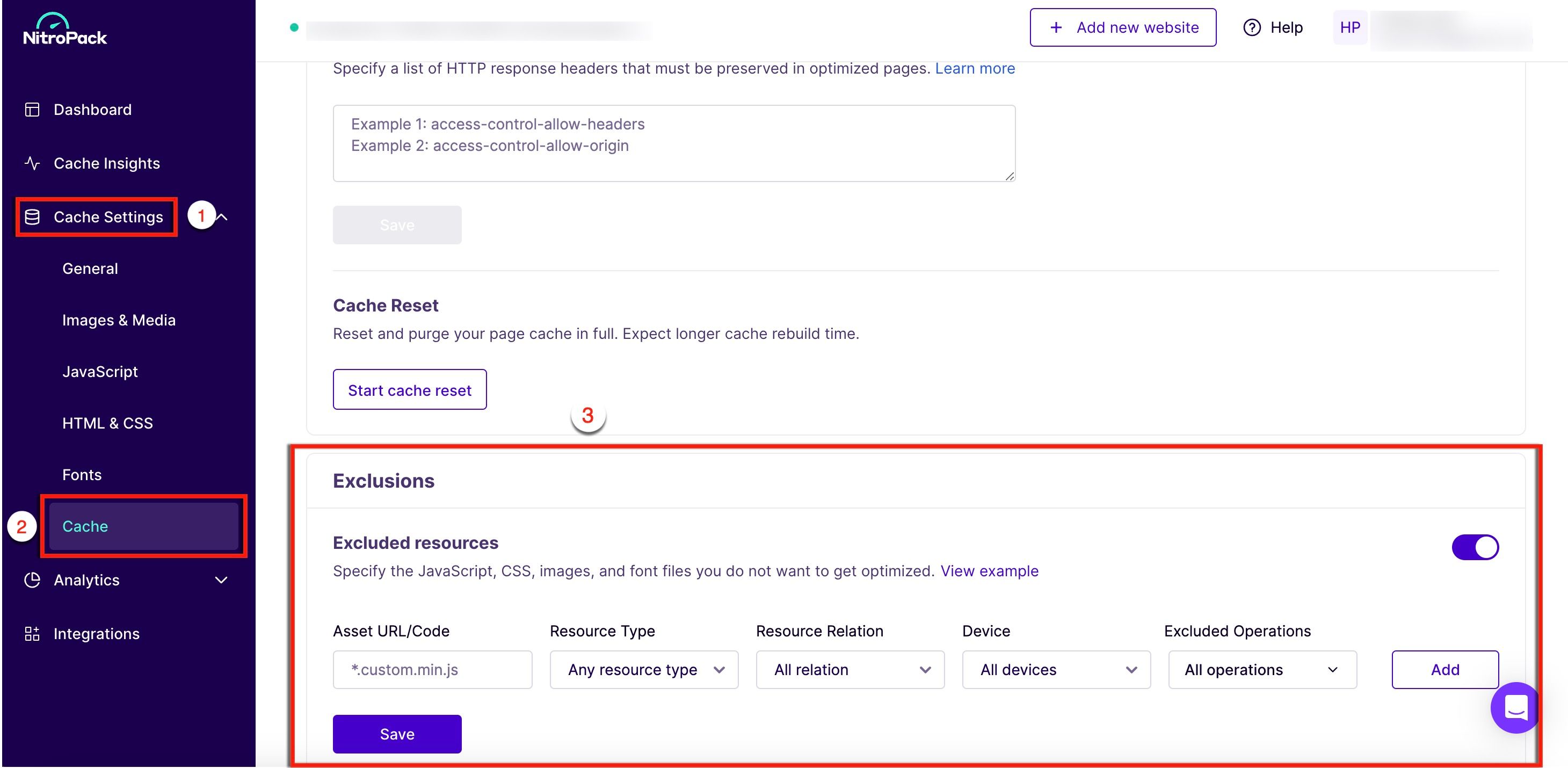Image resolution: width=1568 pixels, height=768 pixels.
Task: Click the Cache Settings database icon
Action: (32, 216)
